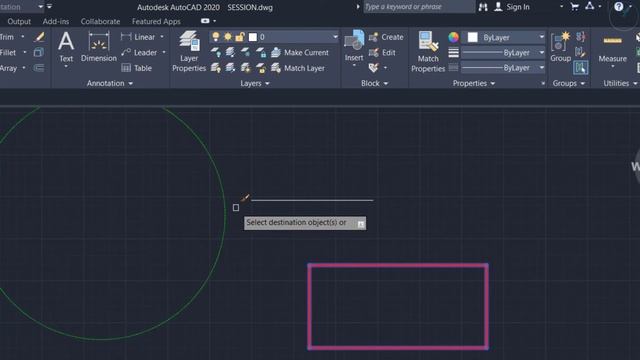Toggle layer freeze sun icon in layer dropdown

pos(228,37)
